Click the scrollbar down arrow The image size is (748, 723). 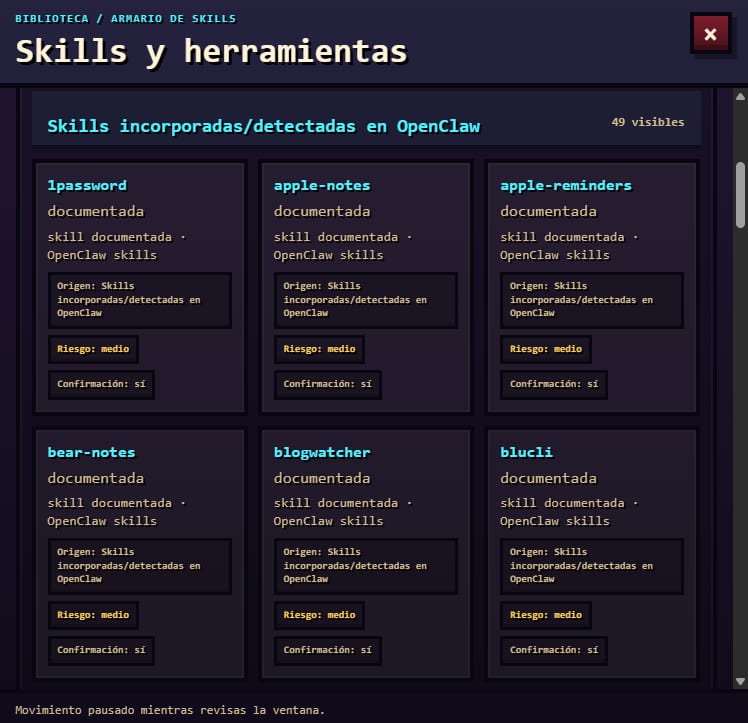point(740,682)
